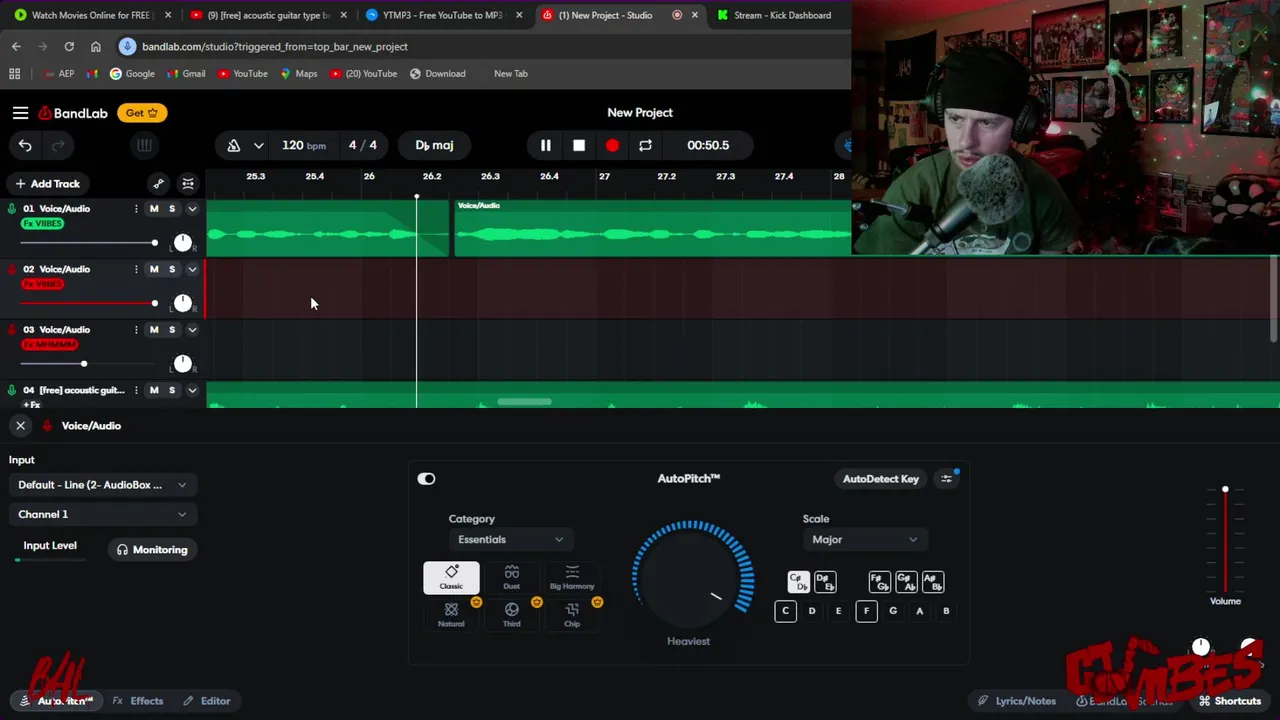Stop playback with the square button
The height and width of the screenshot is (720, 1280).
579,145
